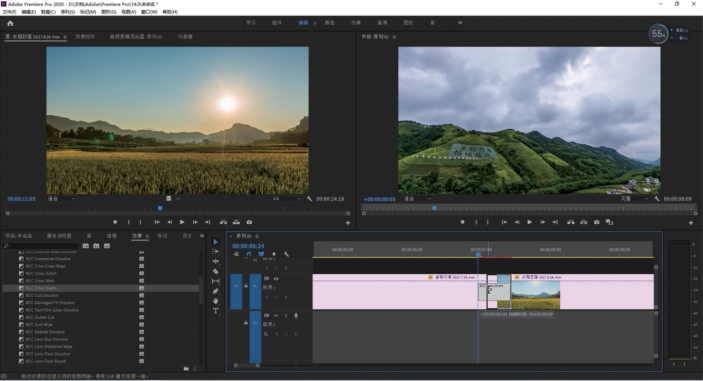The height and width of the screenshot is (381, 703).
Task: Select BCC Damaged TV Dissolve transition
Action: 50,303
